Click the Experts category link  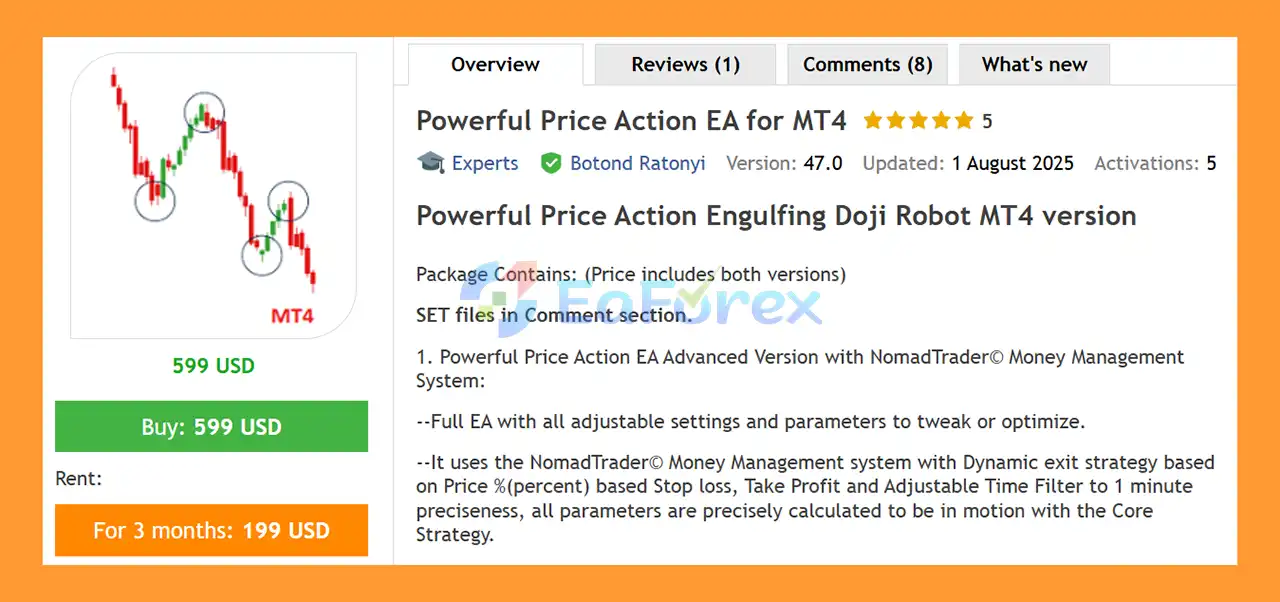pyautogui.click(x=485, y=163)
